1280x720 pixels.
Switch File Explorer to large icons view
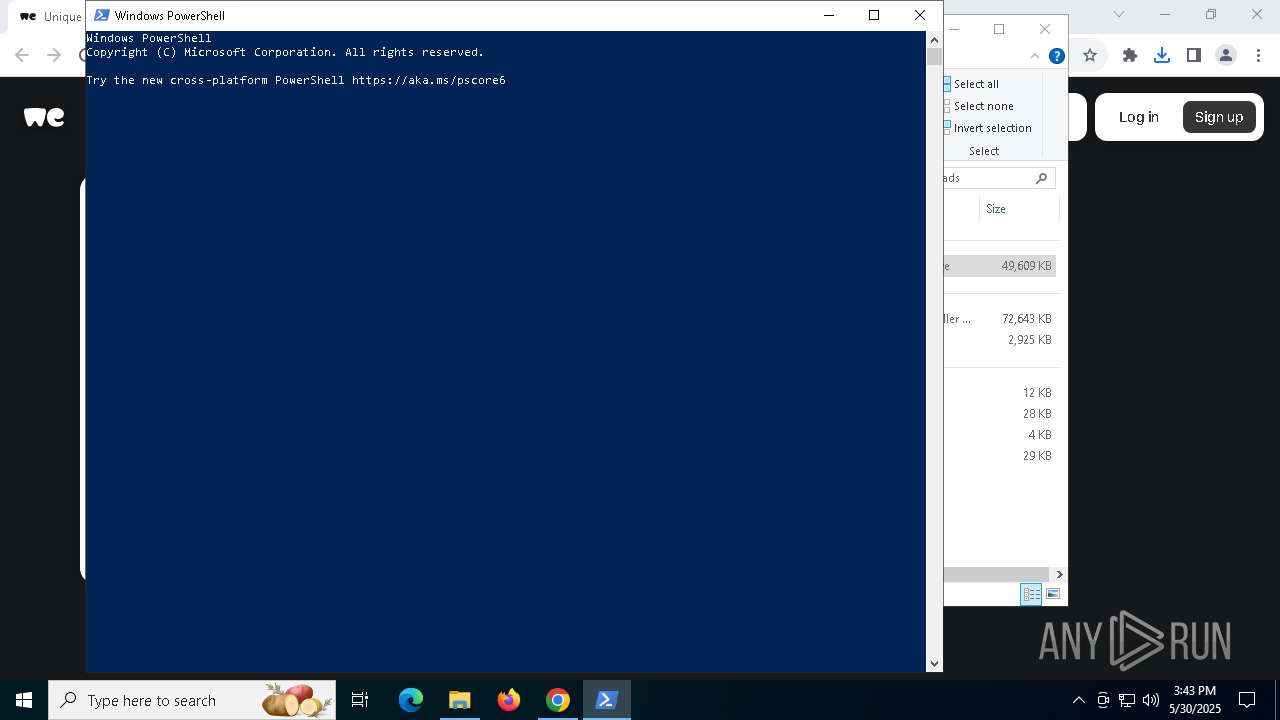[1053, 594]
